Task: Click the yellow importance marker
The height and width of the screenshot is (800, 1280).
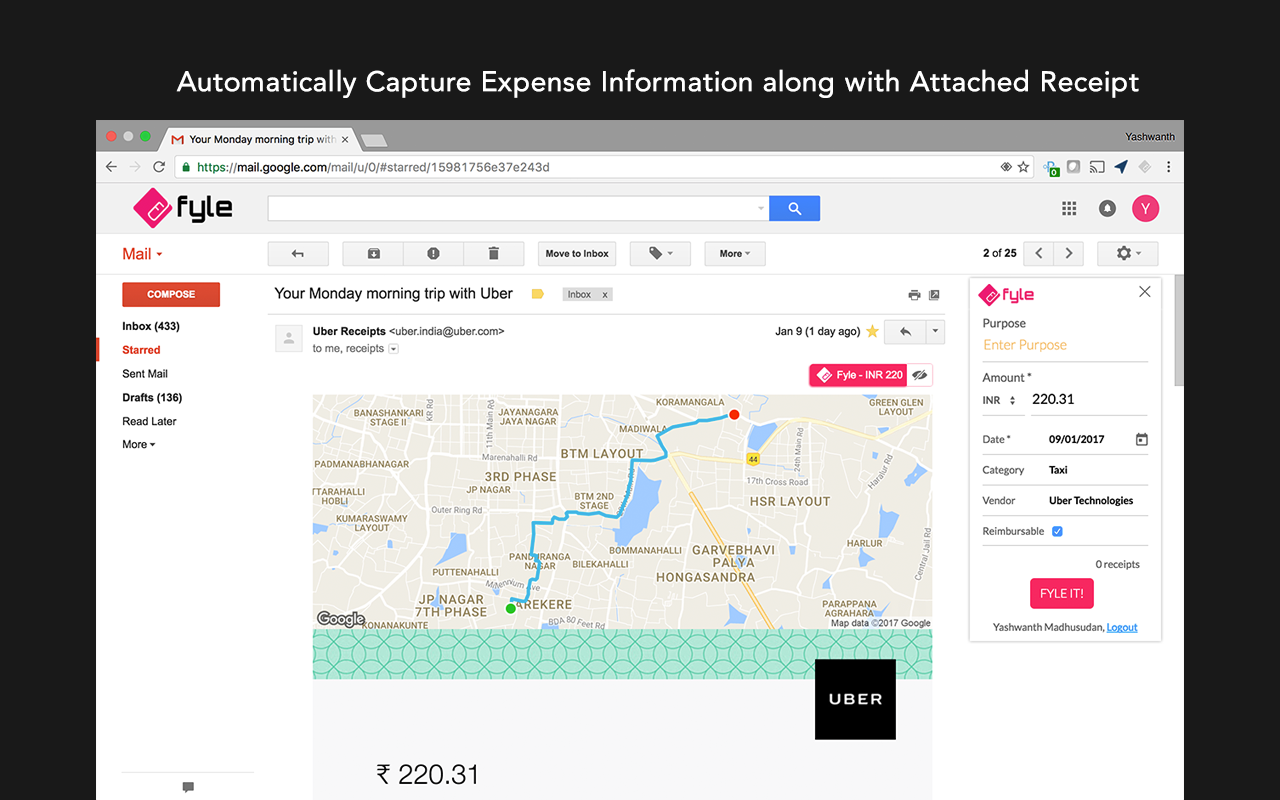Action: click(x=537, y=294)
